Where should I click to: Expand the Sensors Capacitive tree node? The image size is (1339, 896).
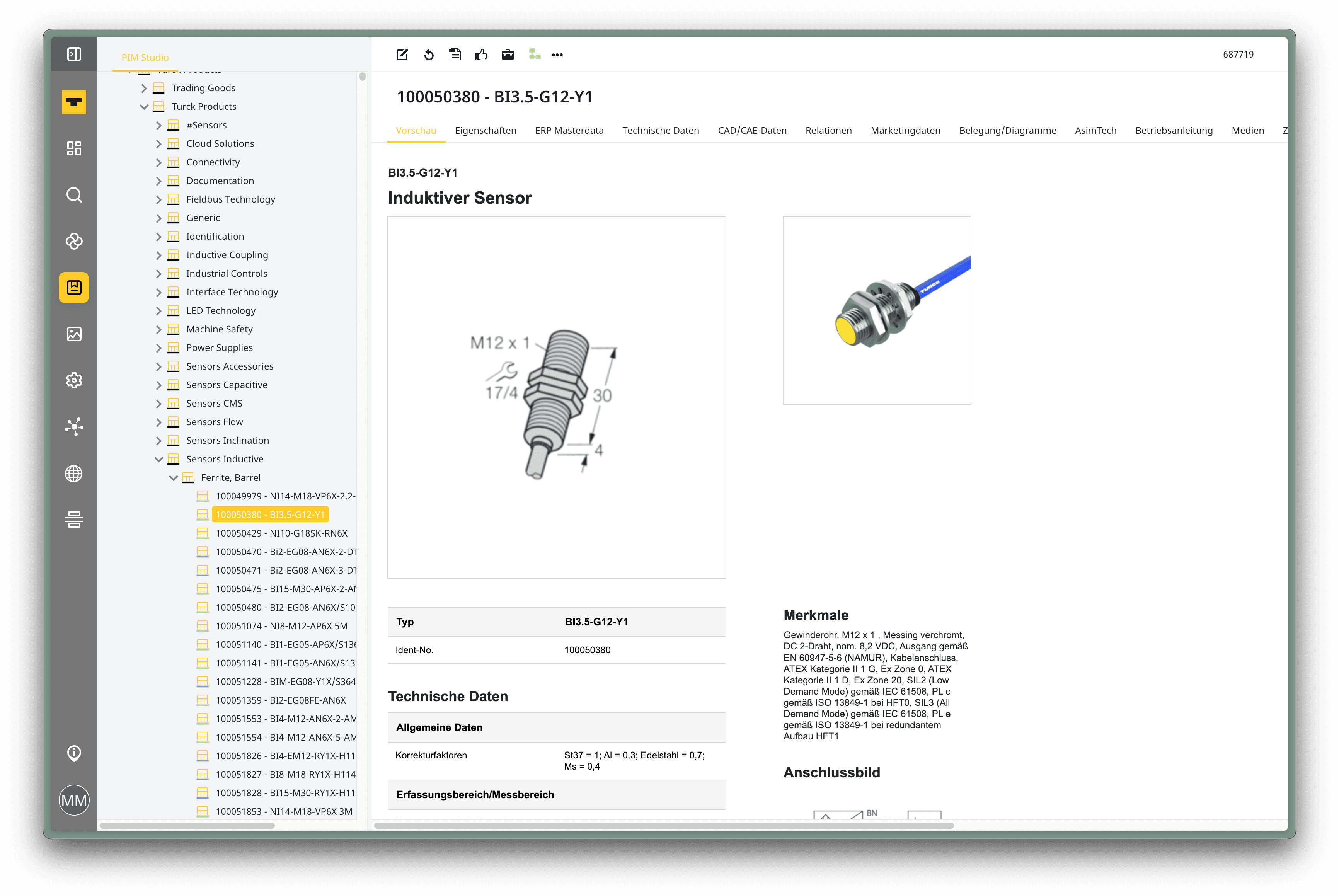[x=159, y=385]
